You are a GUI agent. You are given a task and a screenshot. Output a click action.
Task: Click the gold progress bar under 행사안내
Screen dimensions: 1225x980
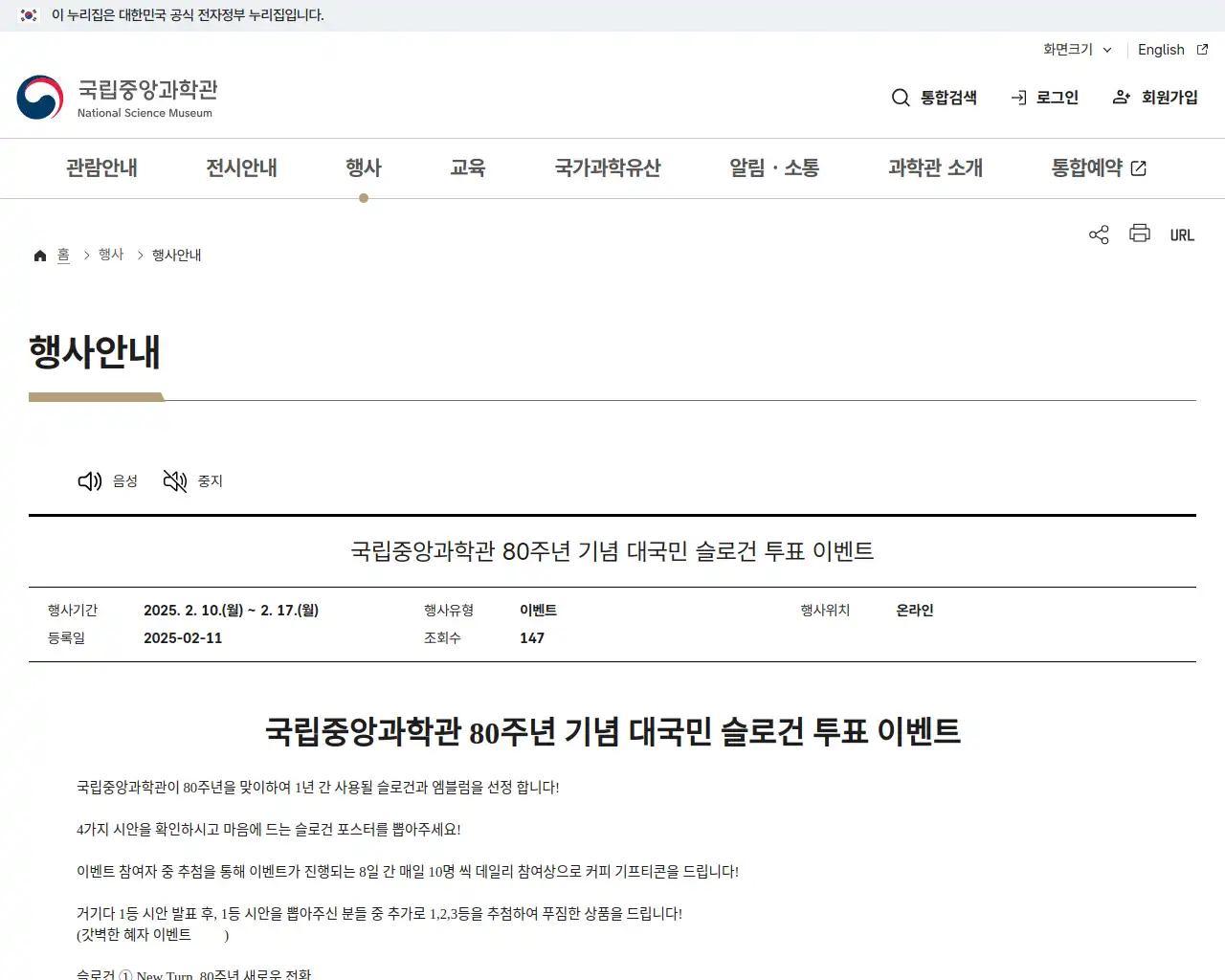pyautogui.click(x=96, y=395)
